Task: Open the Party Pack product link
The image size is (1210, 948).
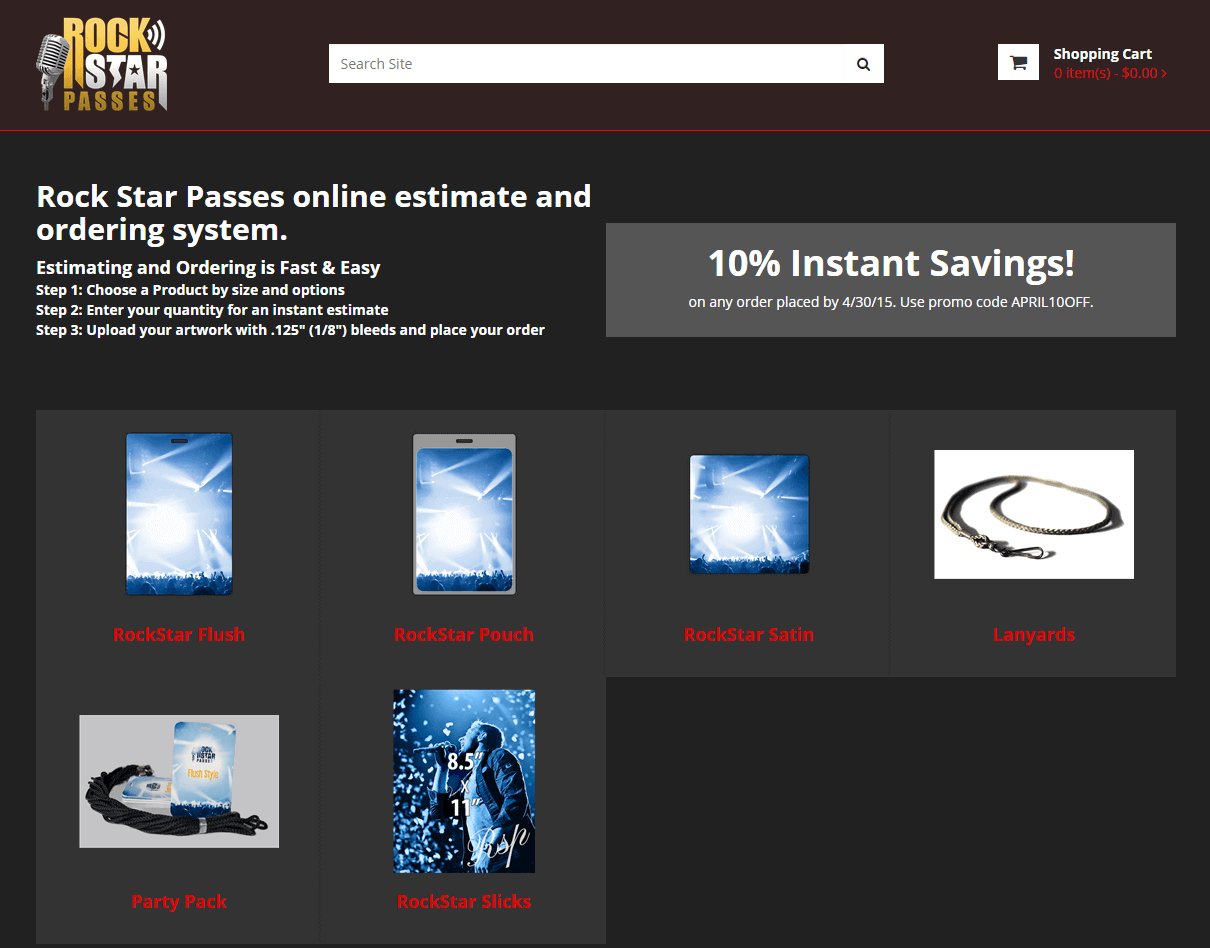Action: pos(179,901)
